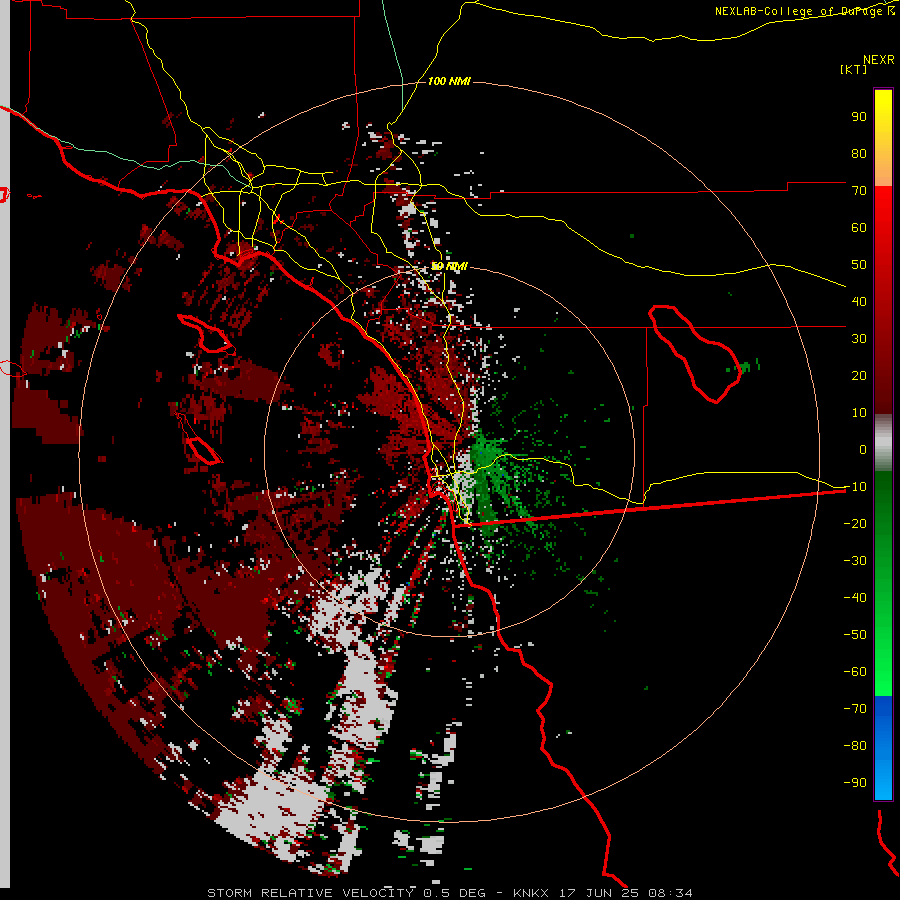
Task: Click the 90 value on velocity scale
Action: click(859, 116)
